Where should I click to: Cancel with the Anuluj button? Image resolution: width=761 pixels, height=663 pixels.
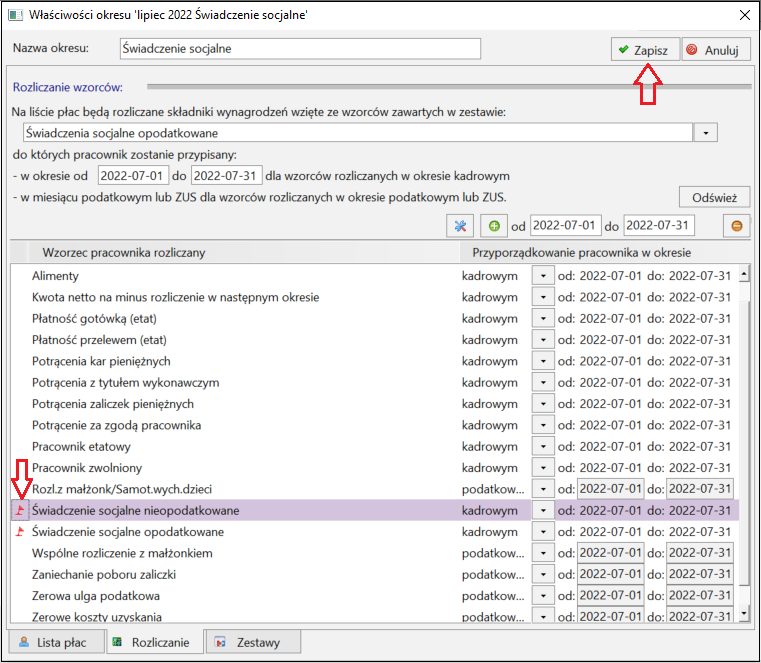(x=716, y=50)
